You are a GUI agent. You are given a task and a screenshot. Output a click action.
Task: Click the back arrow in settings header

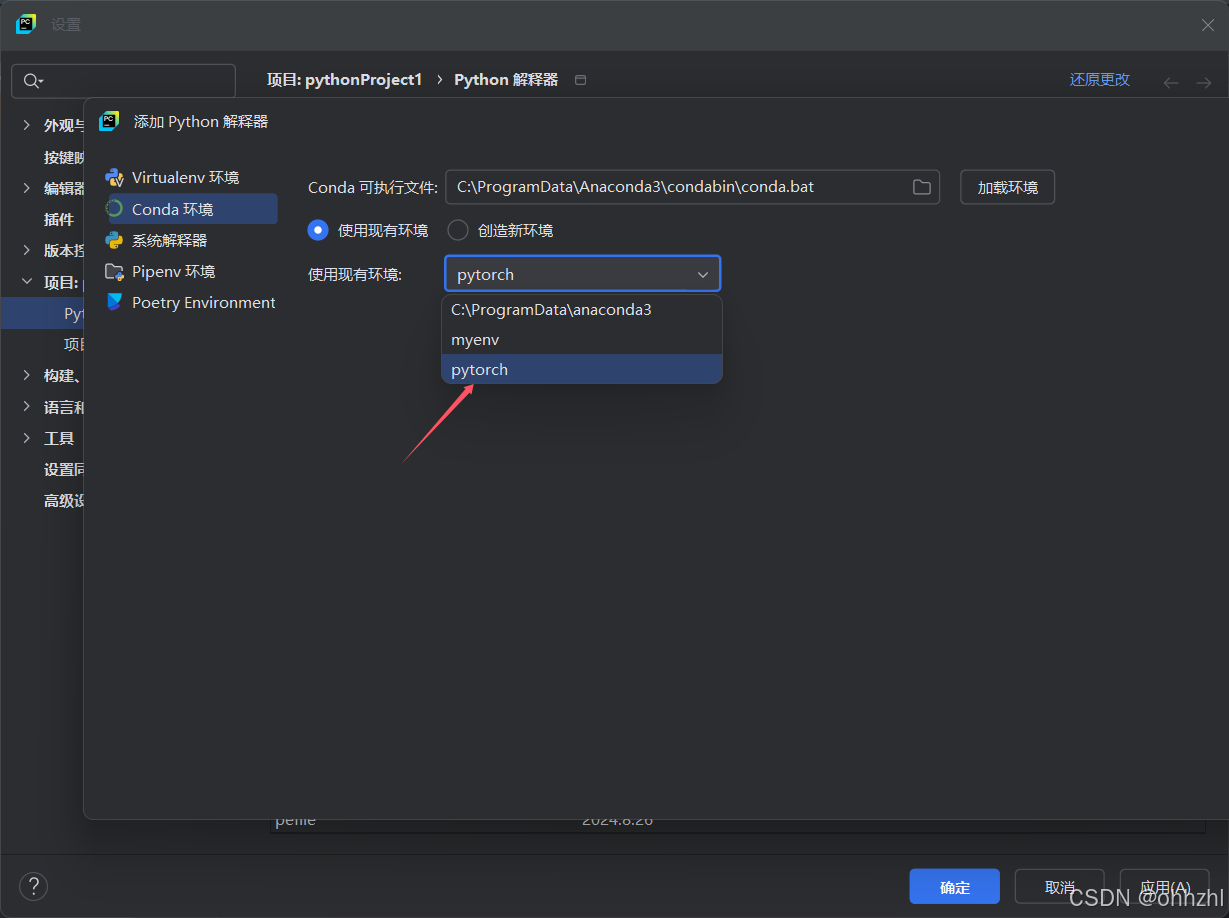point(1171,82)
